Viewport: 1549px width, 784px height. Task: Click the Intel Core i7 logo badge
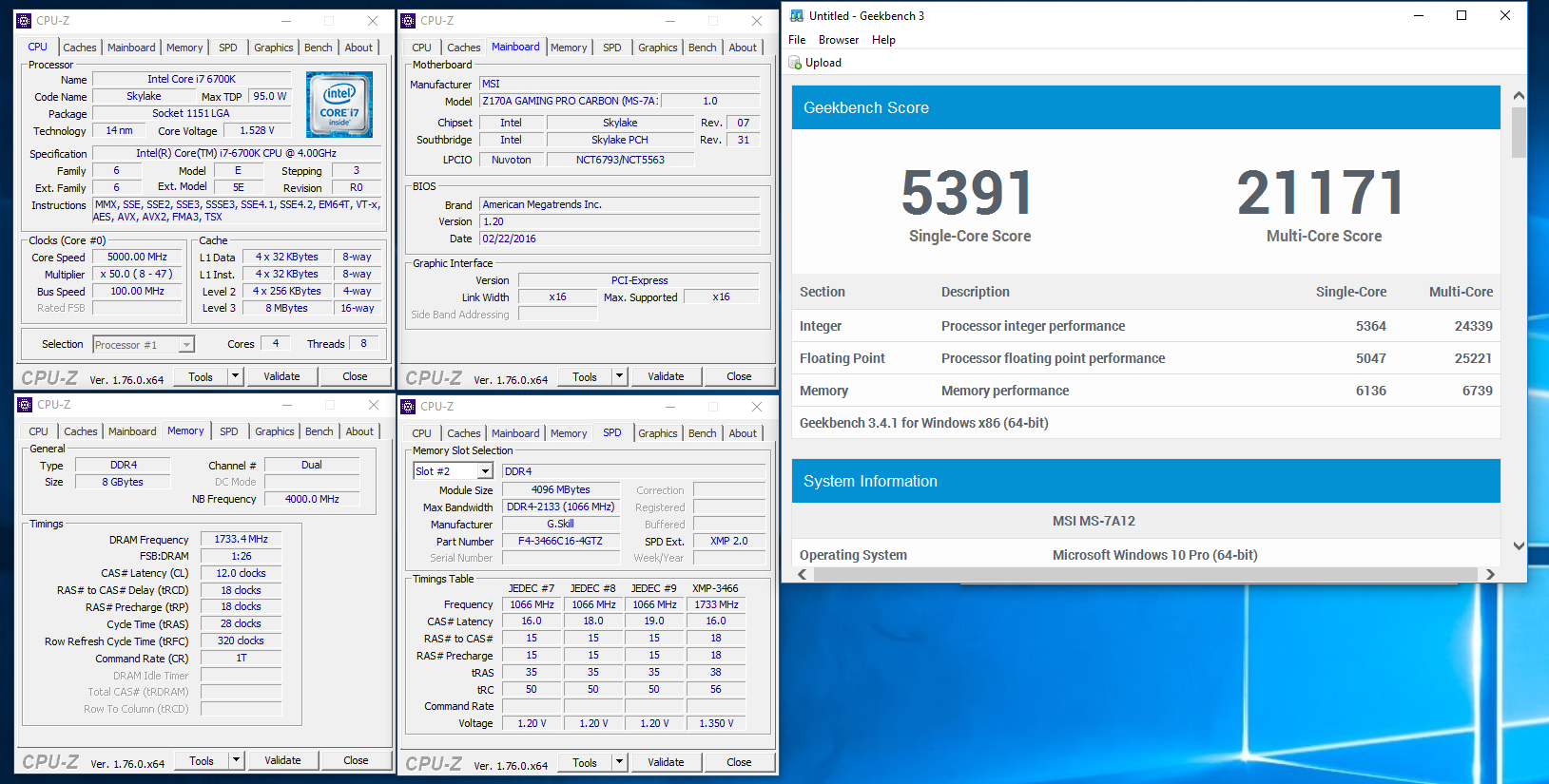point(339,105)
